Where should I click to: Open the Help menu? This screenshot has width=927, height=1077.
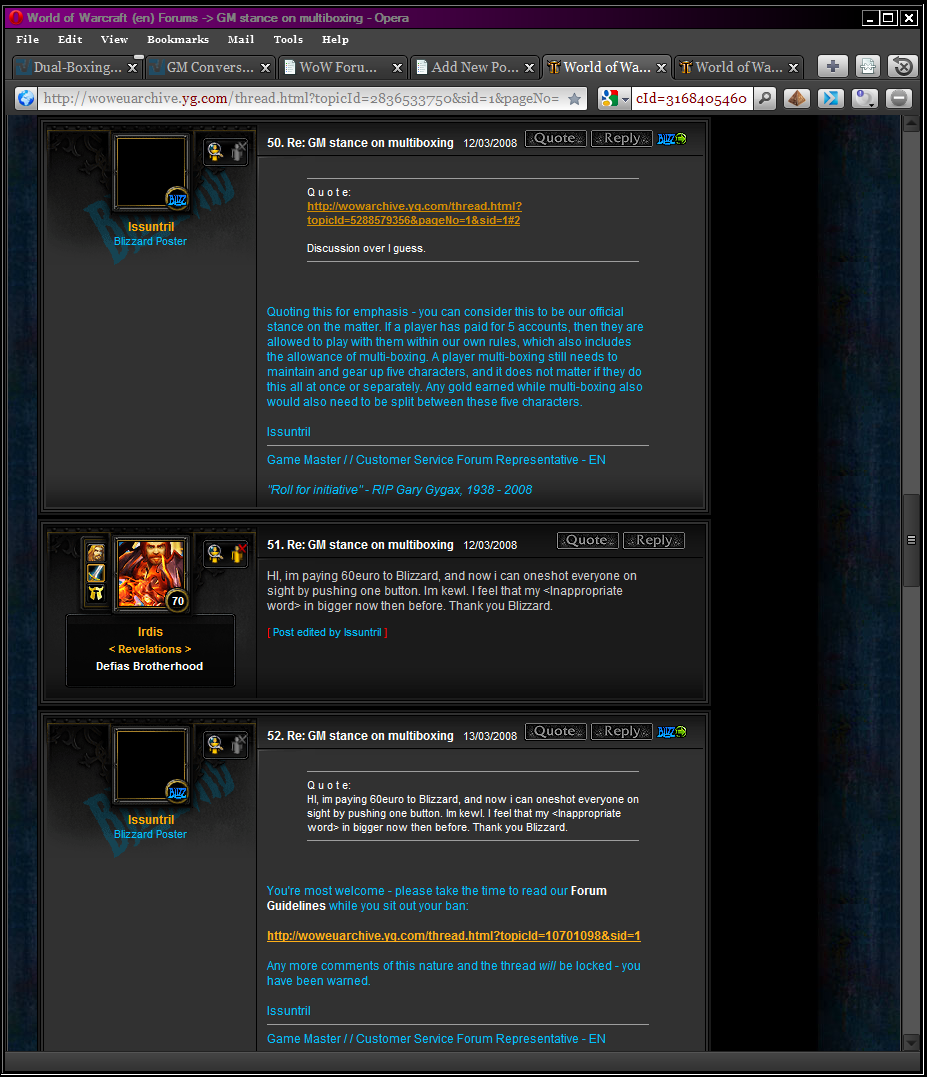(335, 39)
